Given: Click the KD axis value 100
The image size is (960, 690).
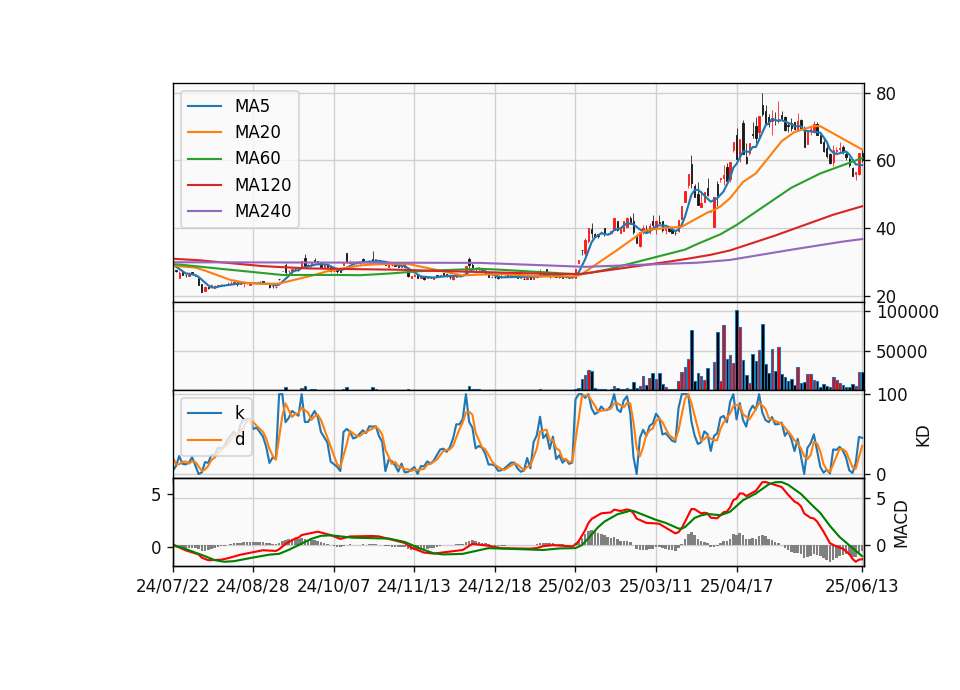Looking at the screenshot, I should click(891, 395).
